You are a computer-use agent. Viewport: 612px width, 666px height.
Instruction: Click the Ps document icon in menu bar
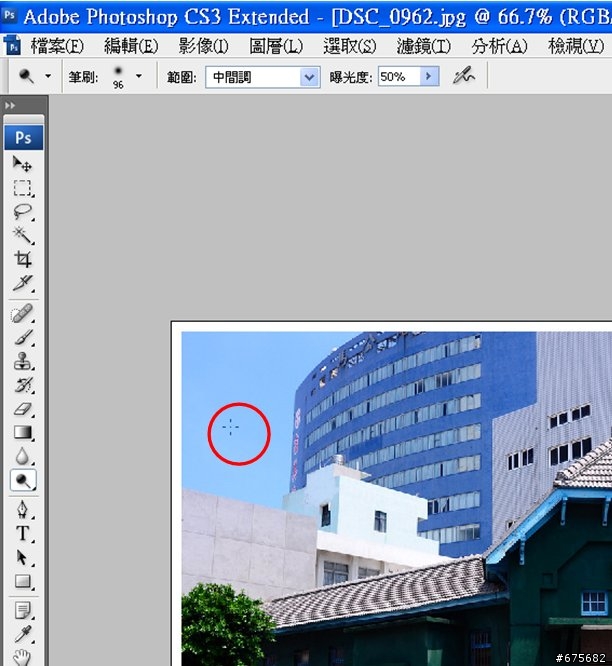pos(12,45)
